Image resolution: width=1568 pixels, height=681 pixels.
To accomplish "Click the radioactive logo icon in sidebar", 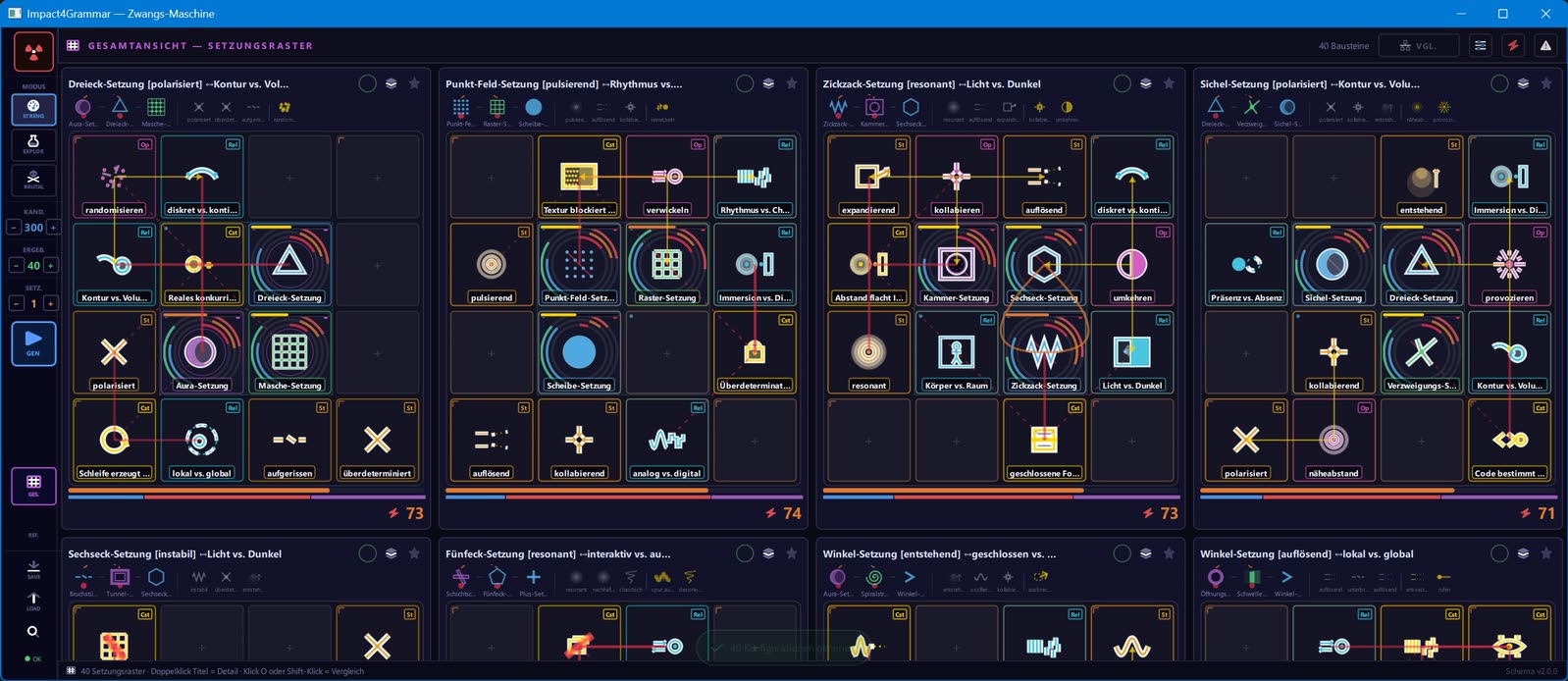I will click(33, 51).
